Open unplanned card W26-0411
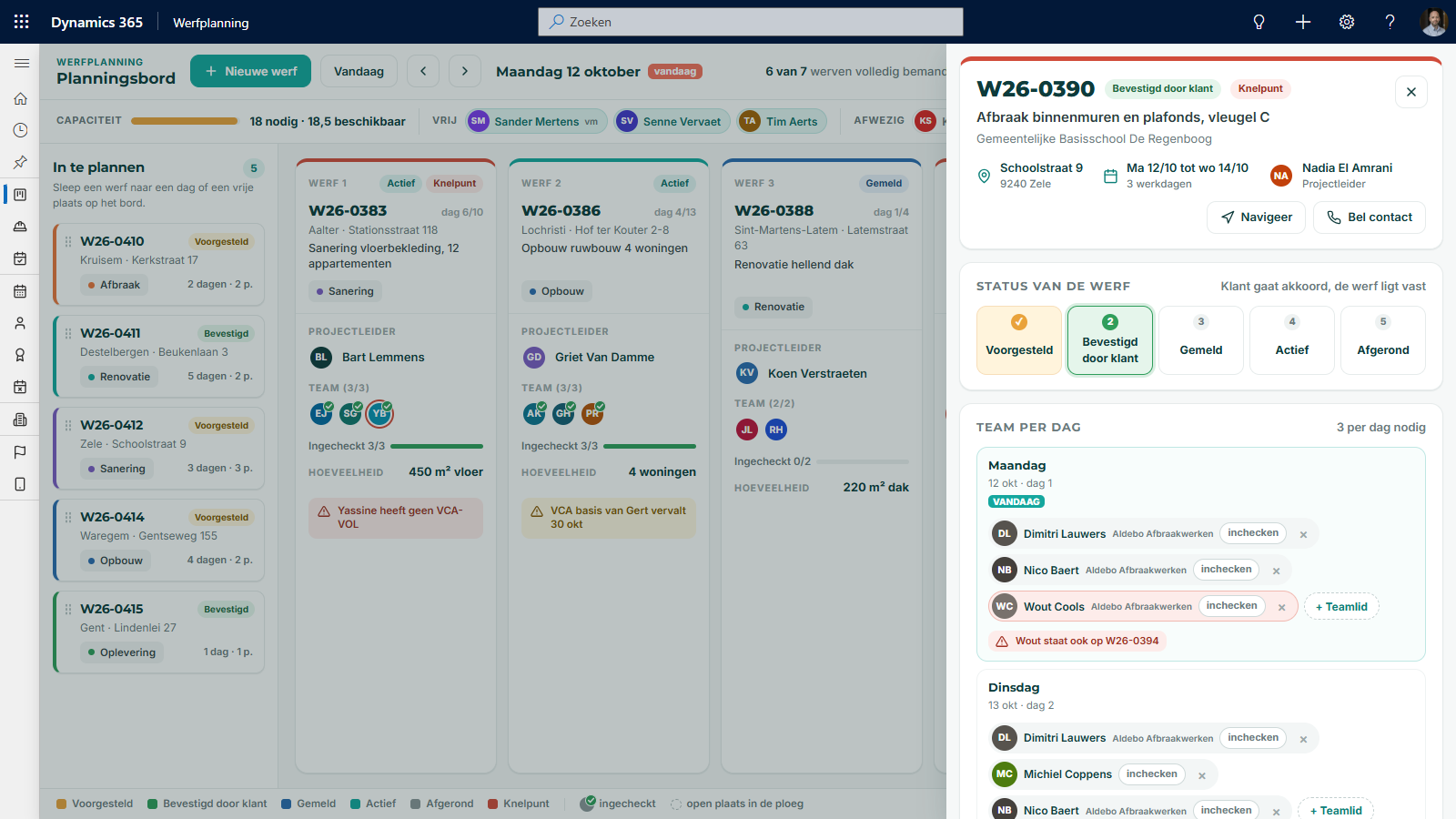Viewport: 1456px width, 819px height. click(x=159, y=356)
